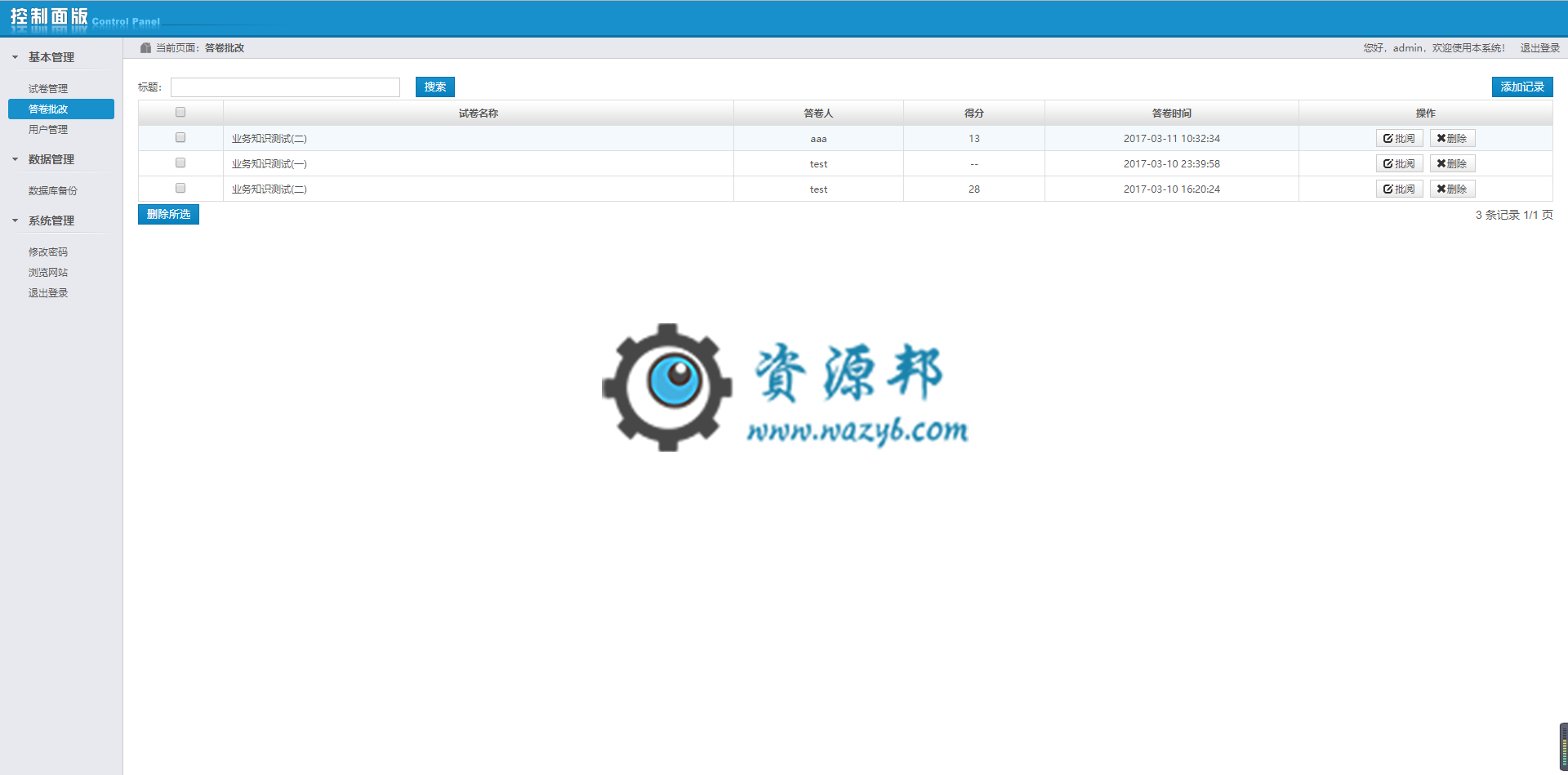
Task: Click 批阅 for the 16:20:24 record
Action: 1400,189
